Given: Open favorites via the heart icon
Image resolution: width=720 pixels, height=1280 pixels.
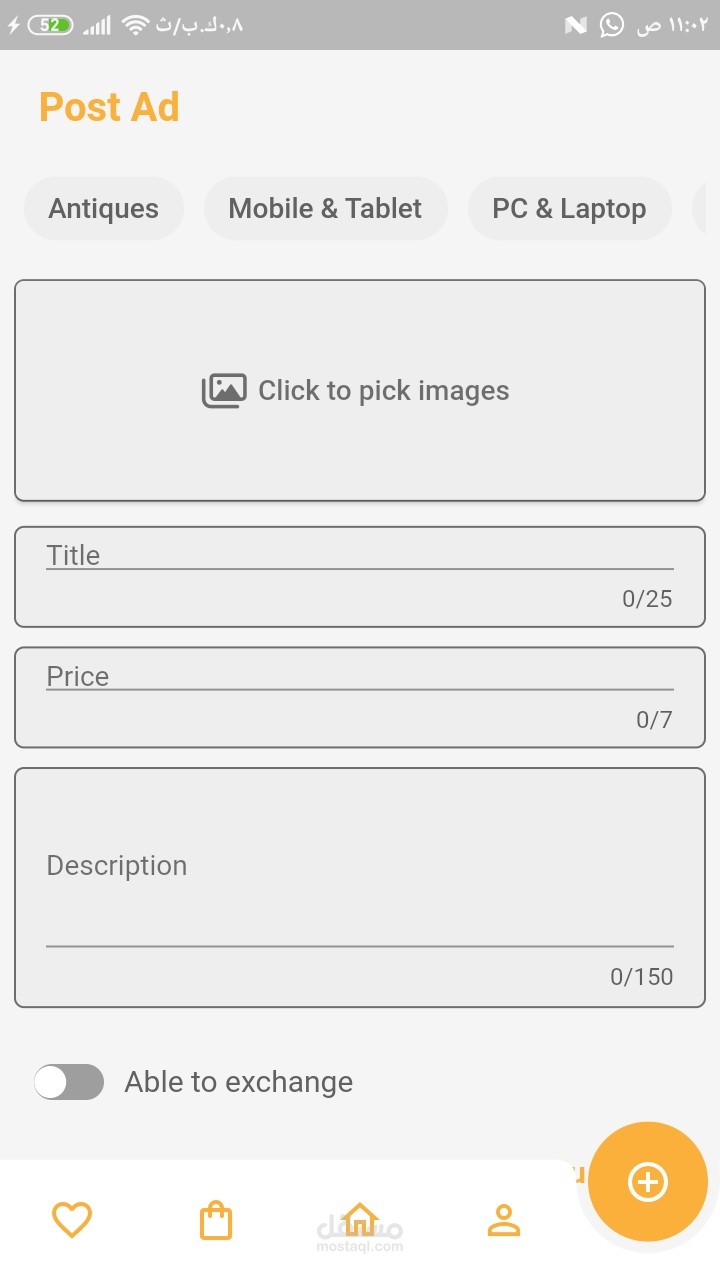Looking at the screenshot, I should pos(72,1220).
